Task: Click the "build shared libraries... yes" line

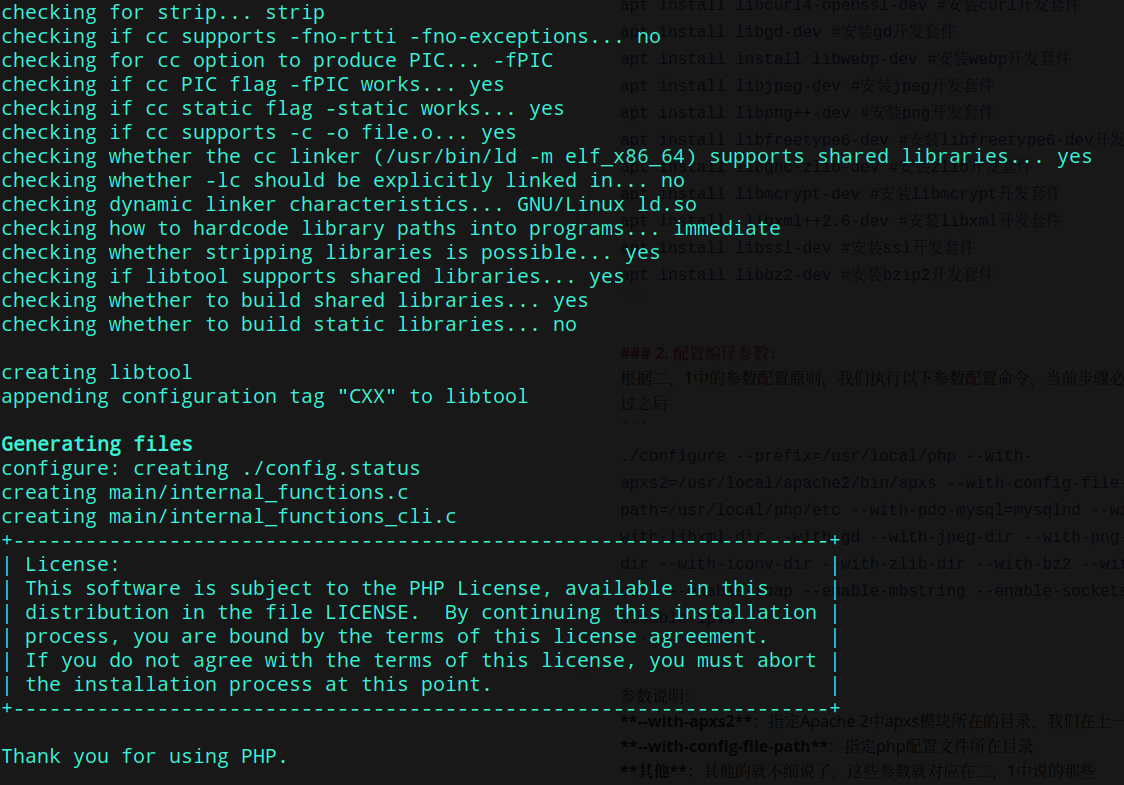Action: click(x=294, y=300)
